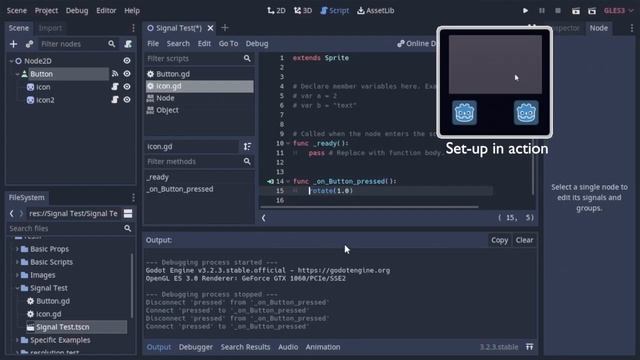
Task: Switch to 2D workspace
Action: [x=276, y=11]
